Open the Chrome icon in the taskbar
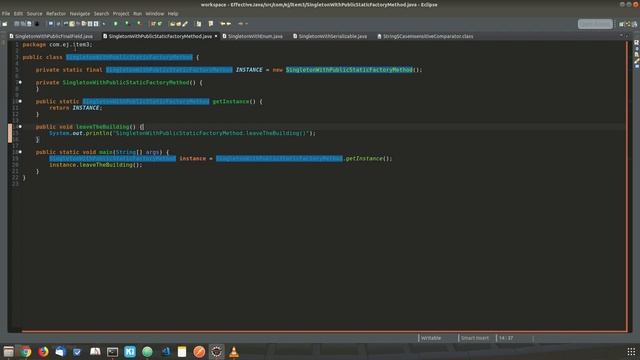 pos(26,351)
